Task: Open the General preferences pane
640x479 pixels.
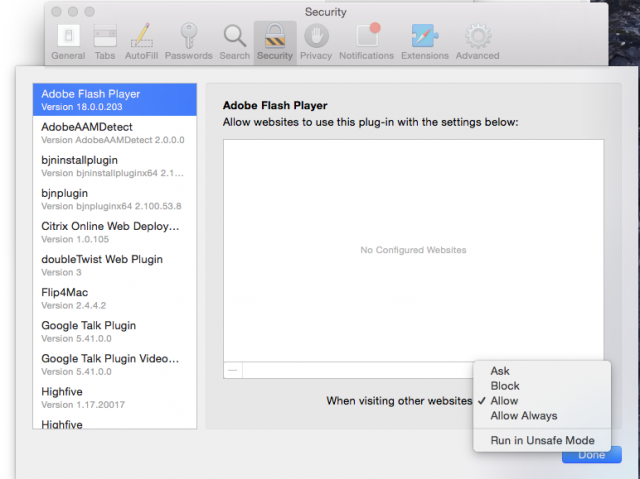Action: [x=68, y=42]
